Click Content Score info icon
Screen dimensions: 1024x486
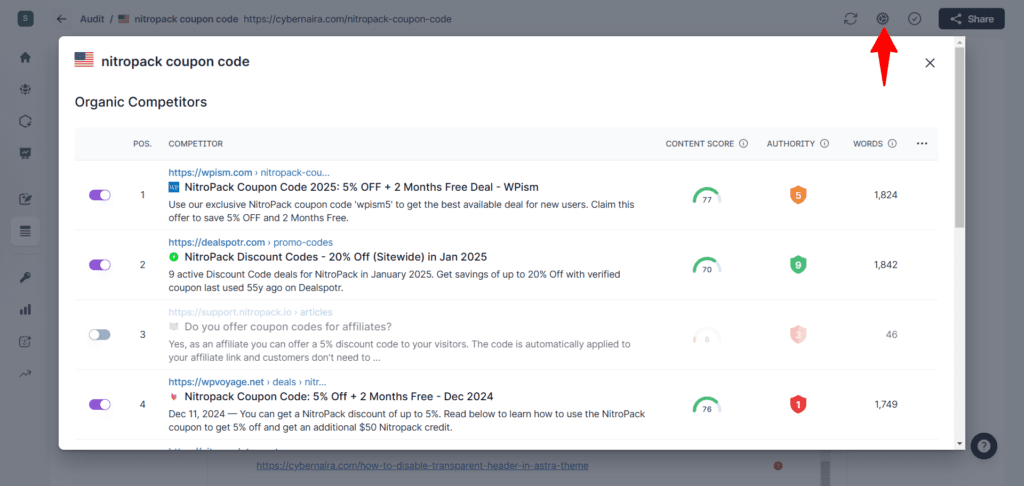pos(743,144)
